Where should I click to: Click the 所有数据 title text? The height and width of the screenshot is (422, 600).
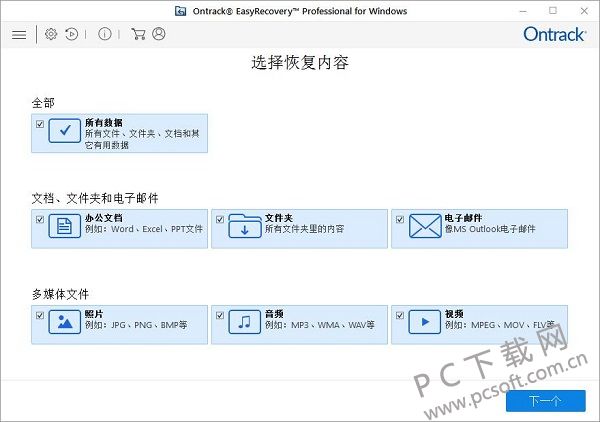tap(104, 123)
